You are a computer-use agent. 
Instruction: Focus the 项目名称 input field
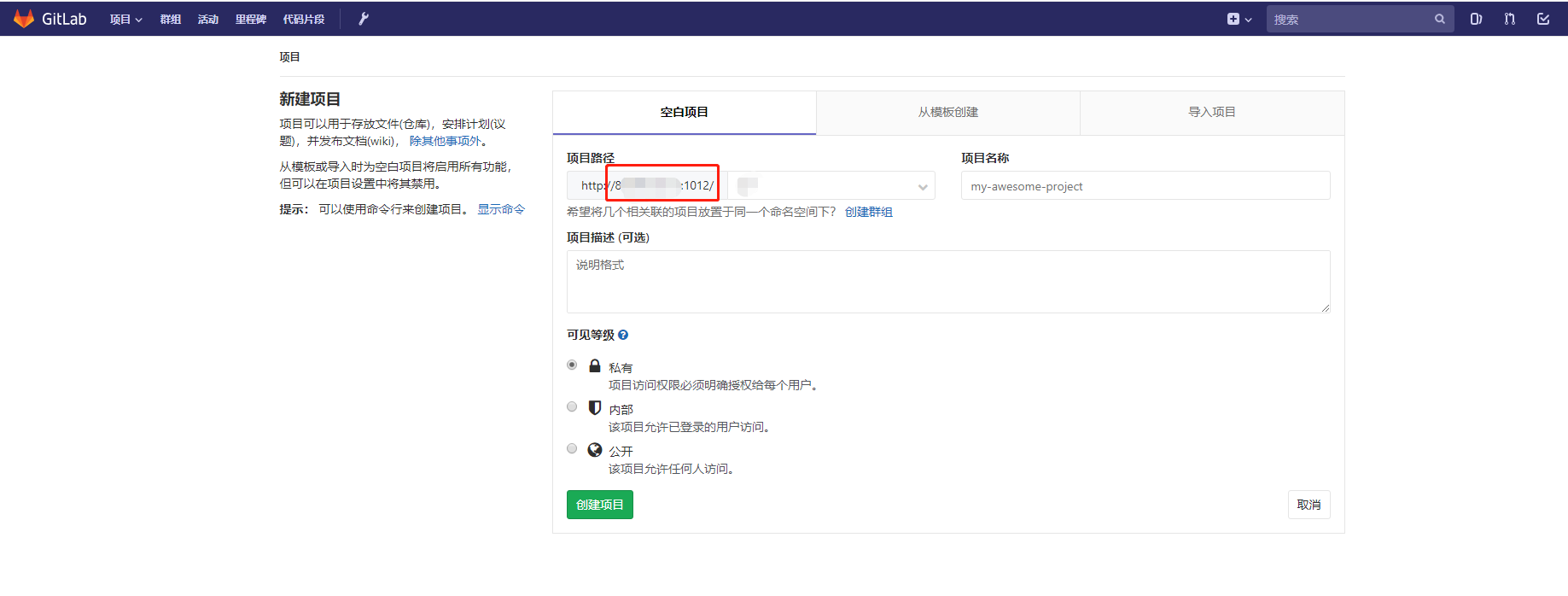(x=1145, y=185)
